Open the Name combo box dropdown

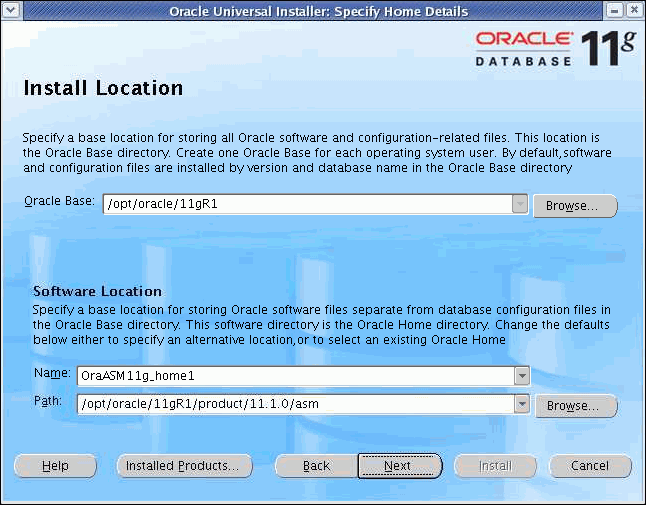(x=521, y=376)
